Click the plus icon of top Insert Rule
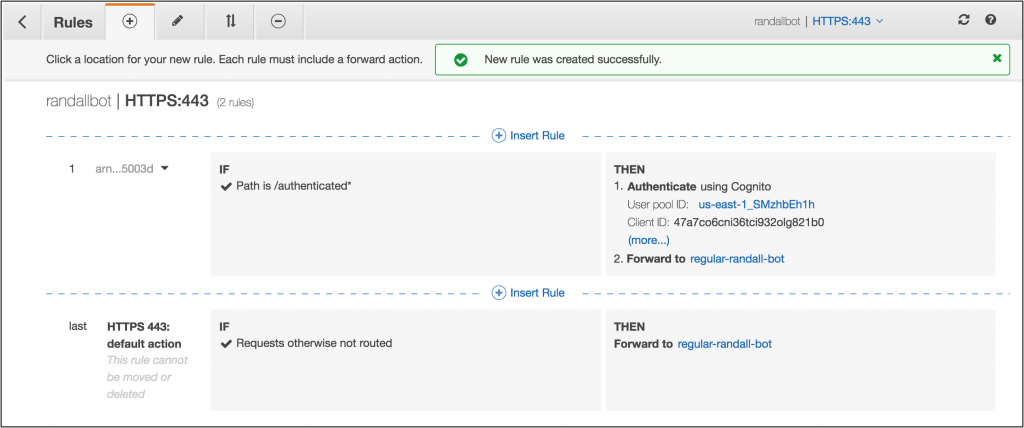 pyautogui.click(x=498, y=136)
